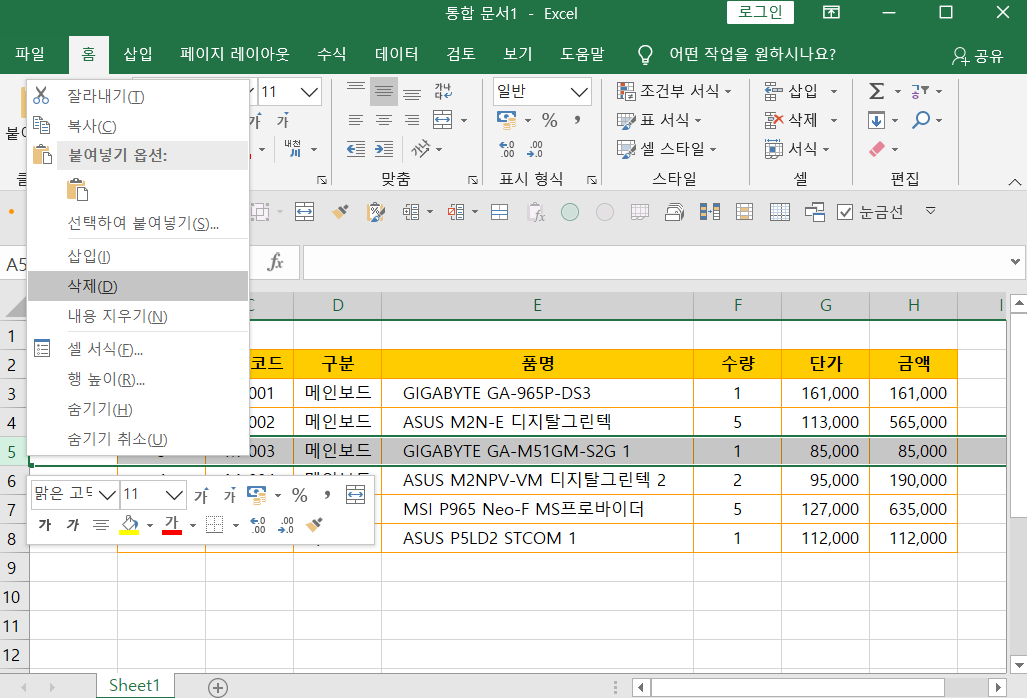1027x698 pixels.
Task: Click the AutoSum sigma icon
Action: tap(876, 91)
